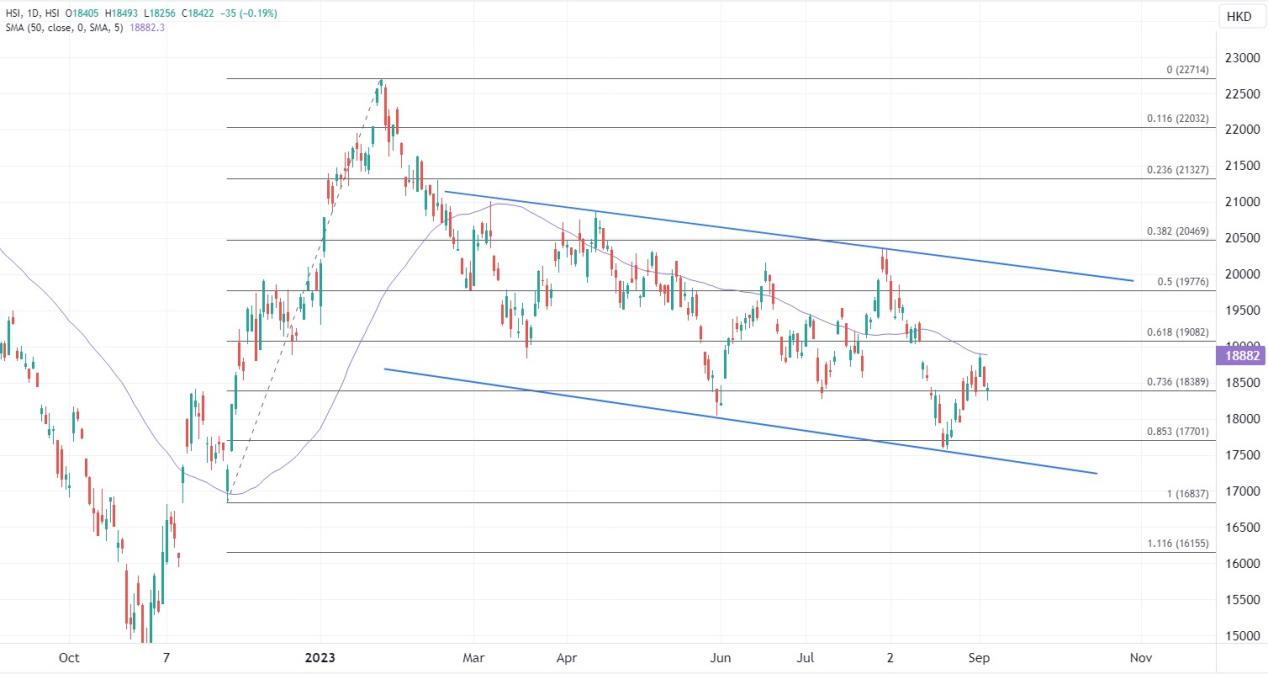This screenshot has height=674, width=1268.
Task: Select the upper blue channel trendline
Action: tap(790, 236)
